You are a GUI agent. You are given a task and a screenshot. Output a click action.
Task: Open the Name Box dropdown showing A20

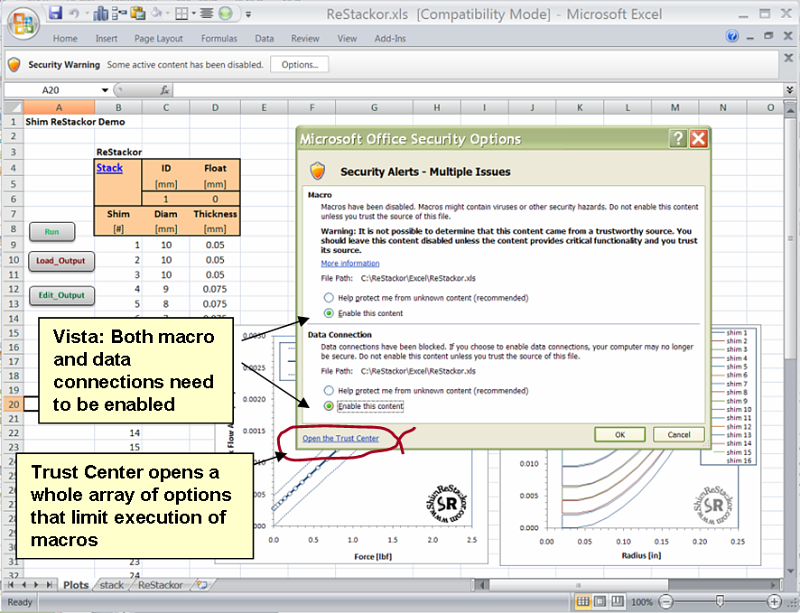pyautogui.click(x=105, y=90)
